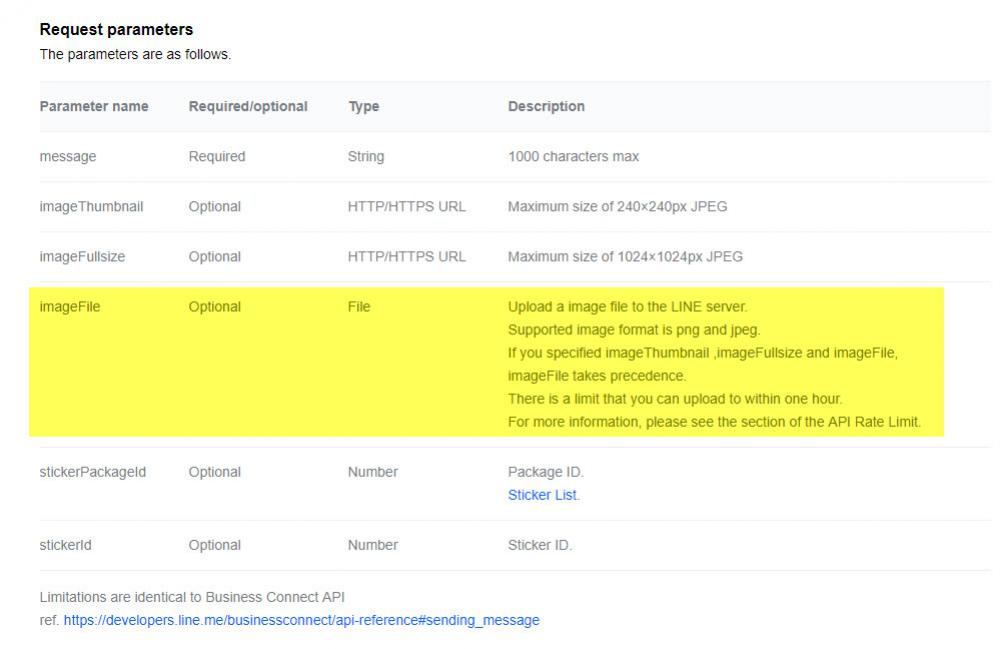Click the File type cell for imageFile
The height and width of the screenshot is (649, 1003).
pos(359,307)
